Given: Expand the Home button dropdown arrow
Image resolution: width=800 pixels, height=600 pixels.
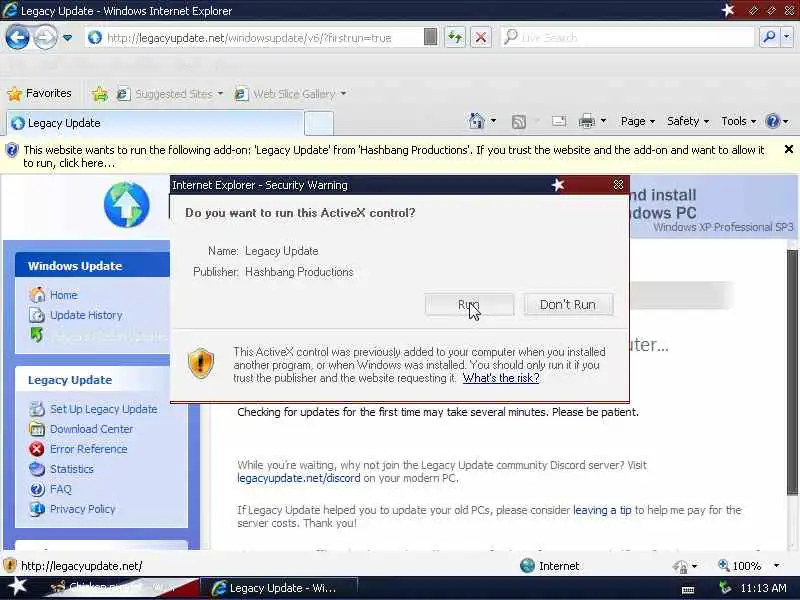Looking at the screenshot, I should [x=493, y=121].
